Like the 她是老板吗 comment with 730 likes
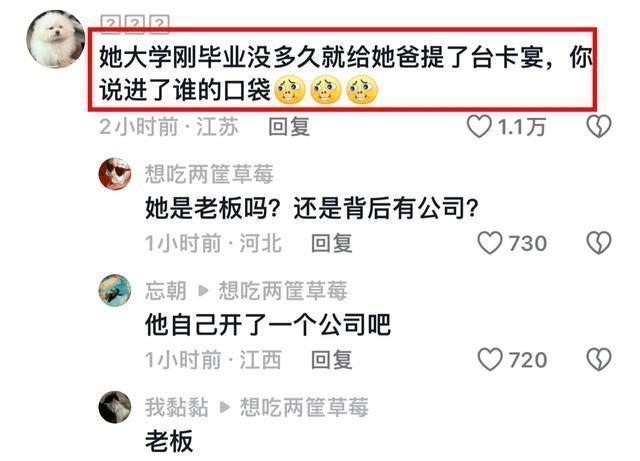The image size is (640, 461). click(x=489, y=243)
